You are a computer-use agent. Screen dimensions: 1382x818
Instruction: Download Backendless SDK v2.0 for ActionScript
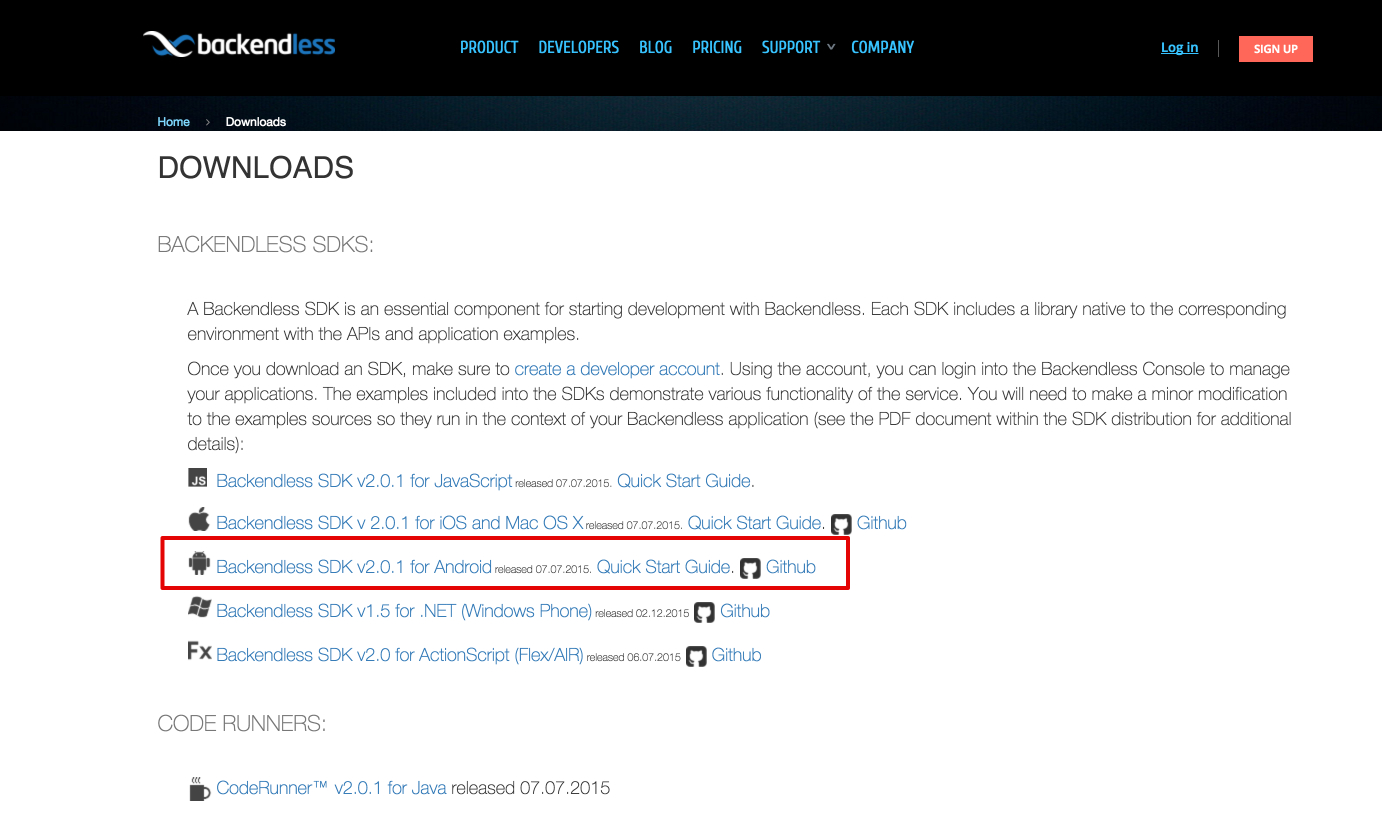point(400,655)
